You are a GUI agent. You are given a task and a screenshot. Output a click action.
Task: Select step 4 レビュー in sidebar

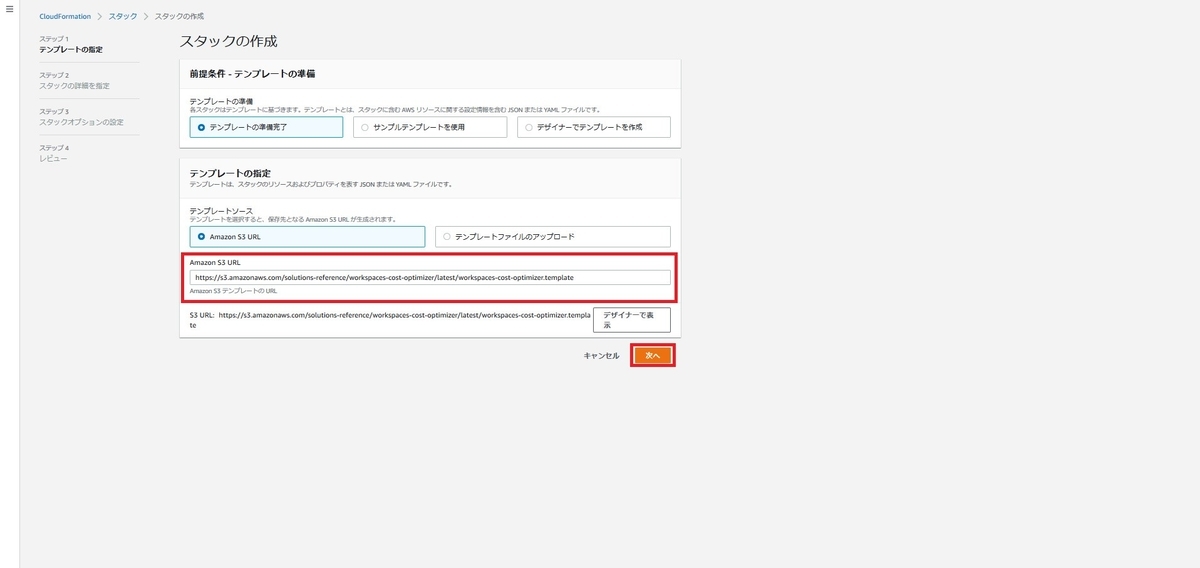pyautogui.click(x=54, y=158)
